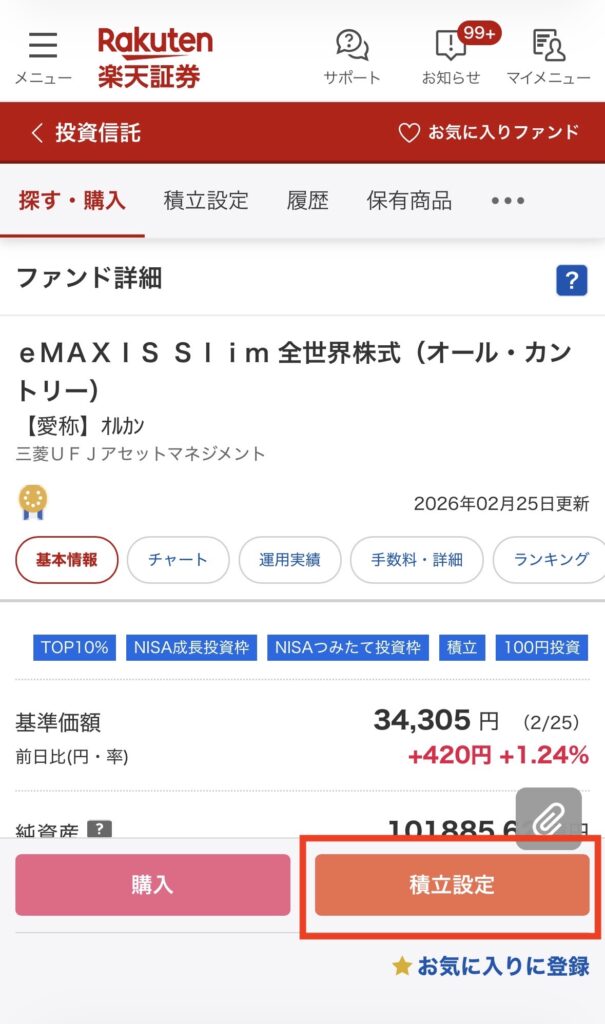Expand more tabs with three dots
Viewport: 605px width, 1024px height.
pyautogui.click(x=507, y=201)
